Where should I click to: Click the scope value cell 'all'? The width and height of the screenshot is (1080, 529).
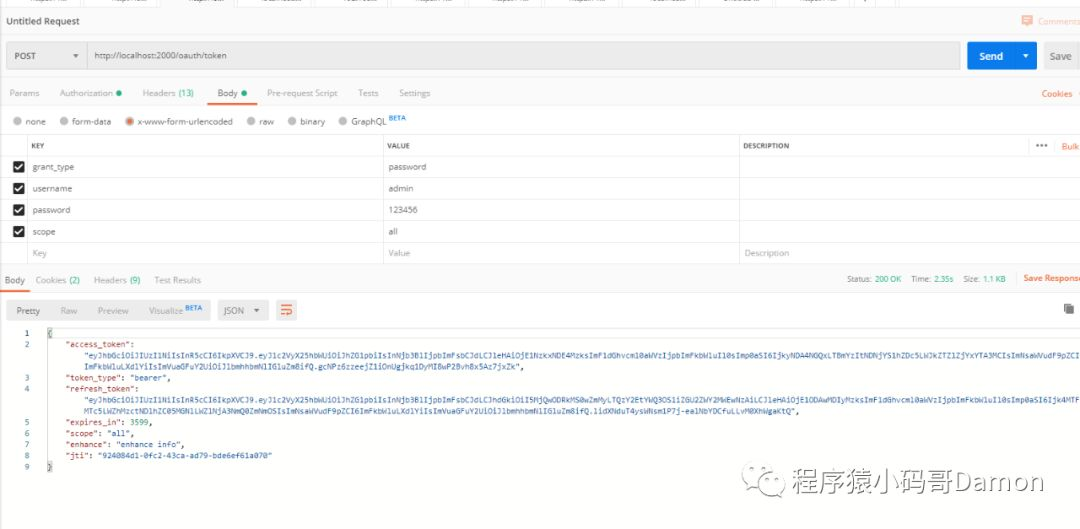[x=561, y=231]
